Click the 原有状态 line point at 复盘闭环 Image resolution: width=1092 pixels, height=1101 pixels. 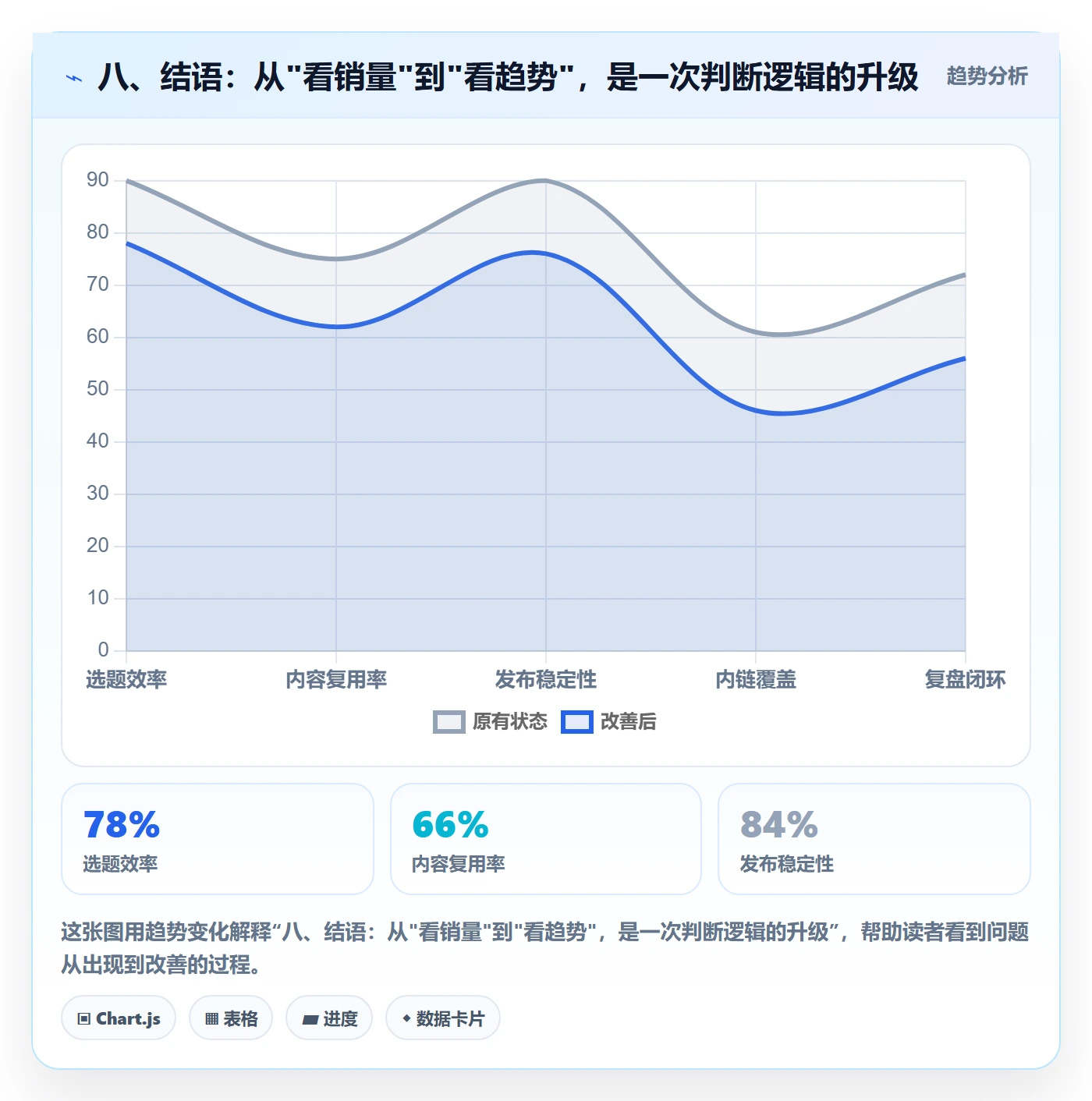tap(965, 274)
